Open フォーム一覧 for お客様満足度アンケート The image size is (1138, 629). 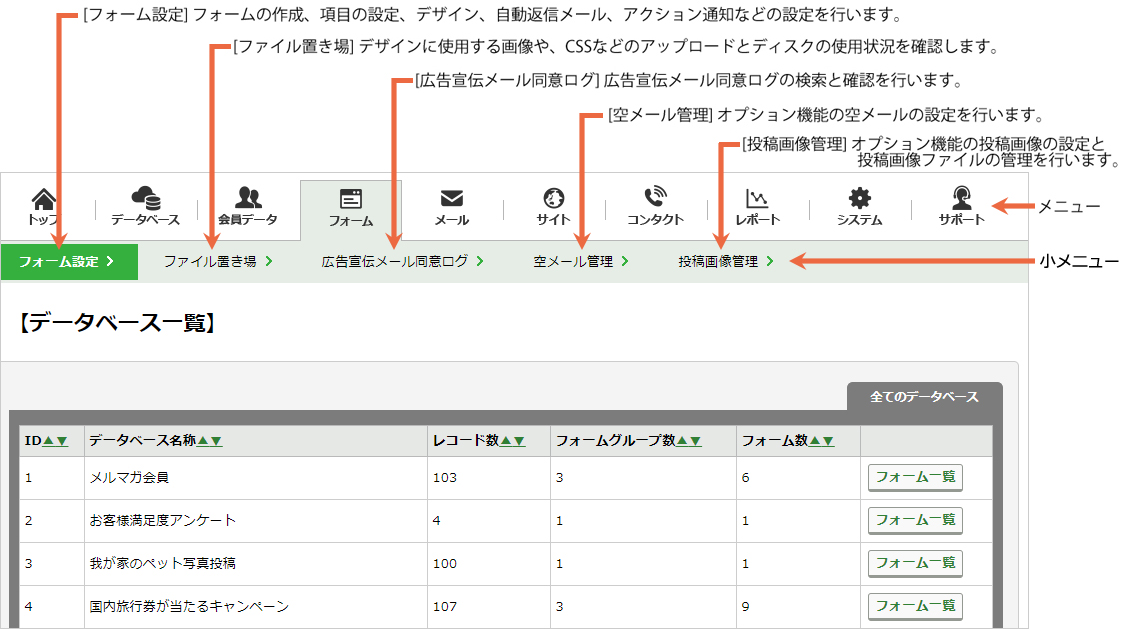click(915, 520)
